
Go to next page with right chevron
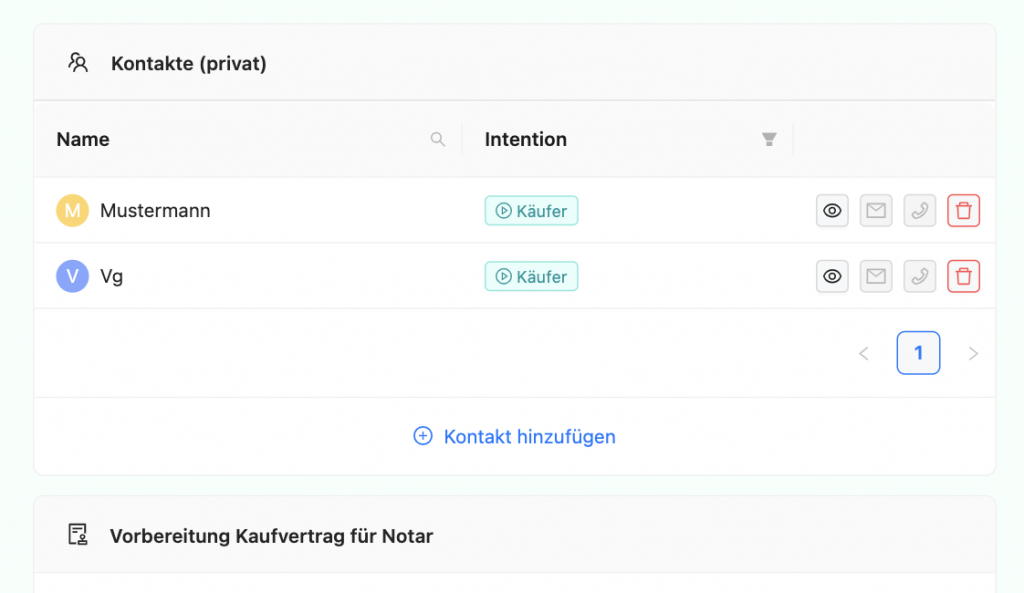[x=973, y=353]
